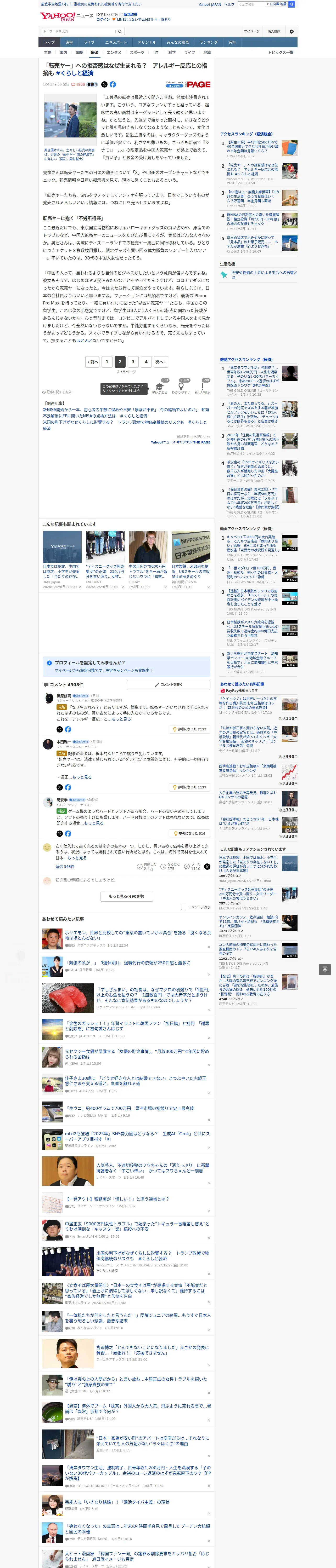This screenshot has width=336, height=1568.
Task: Open the article photo of 奥窪優木さん
Action: tap(70, 120)
